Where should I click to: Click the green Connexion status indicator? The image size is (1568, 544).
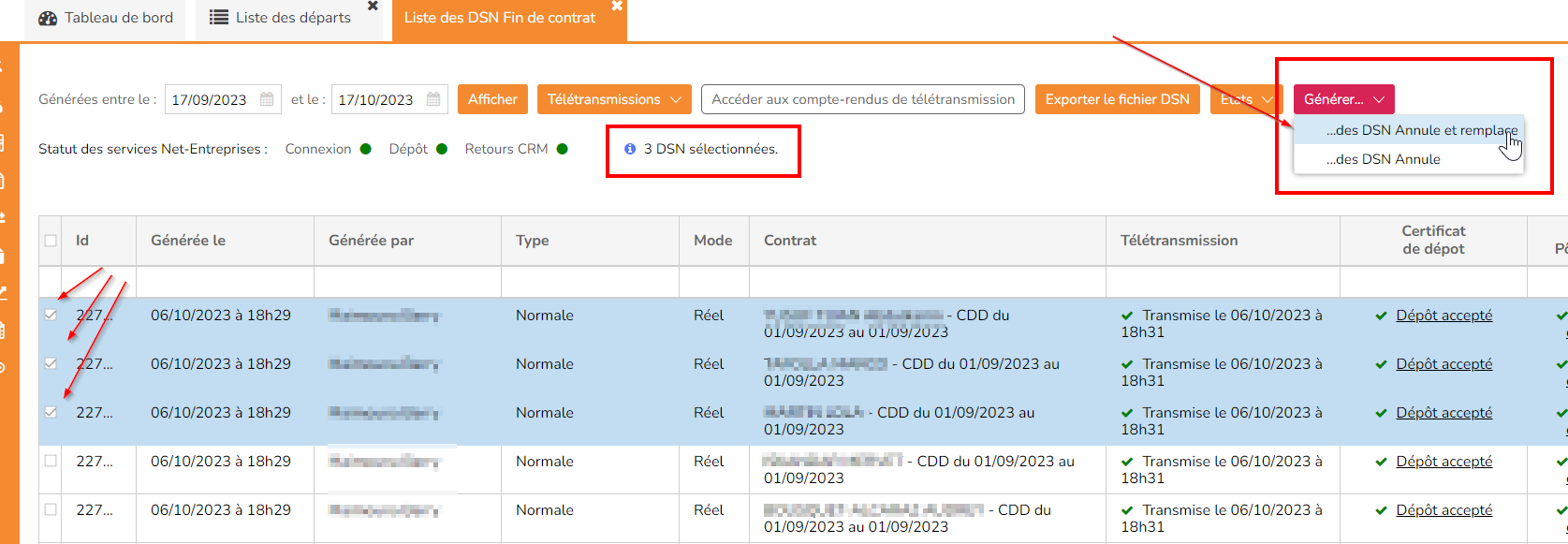366,149
